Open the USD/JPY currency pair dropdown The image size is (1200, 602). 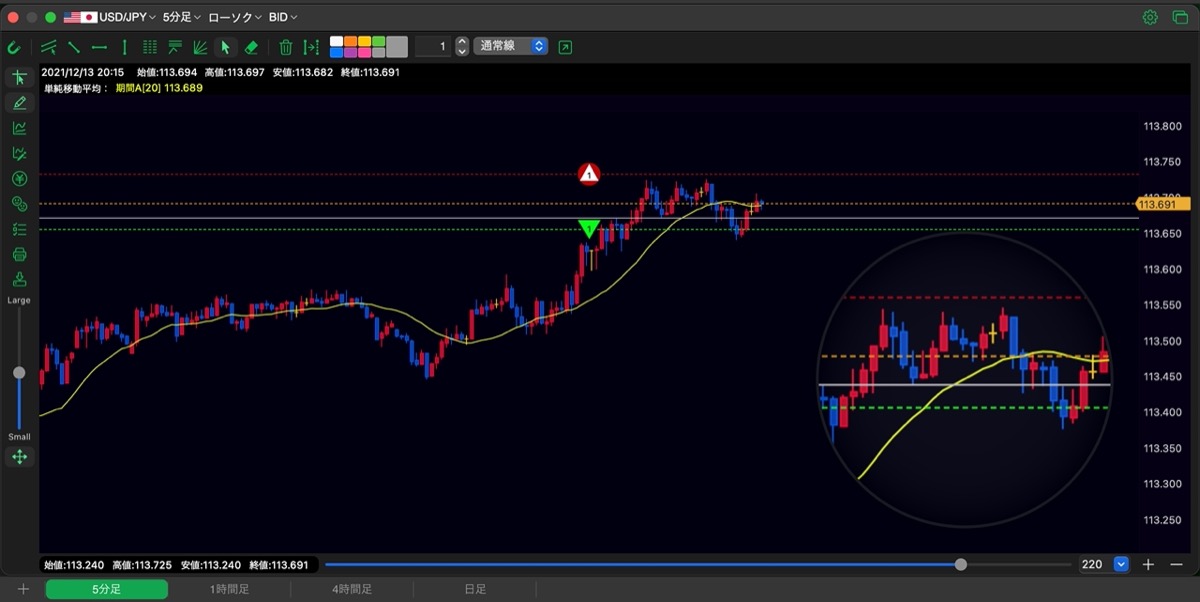point(109,17)
